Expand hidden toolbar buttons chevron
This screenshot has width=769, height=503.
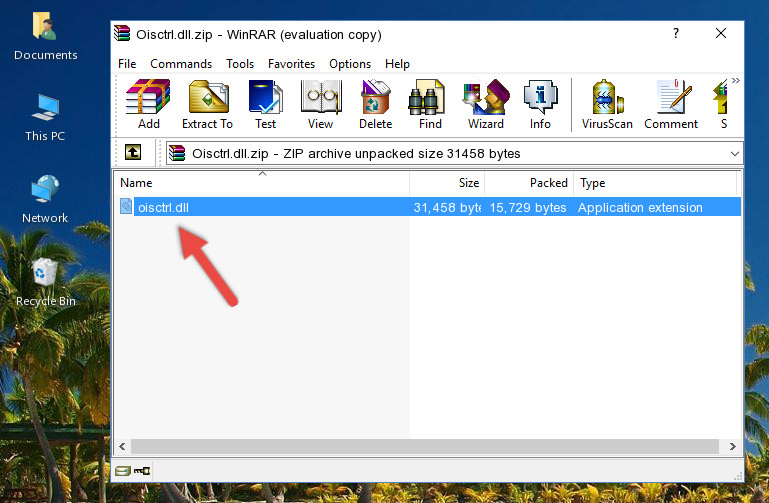click(736, 80)
